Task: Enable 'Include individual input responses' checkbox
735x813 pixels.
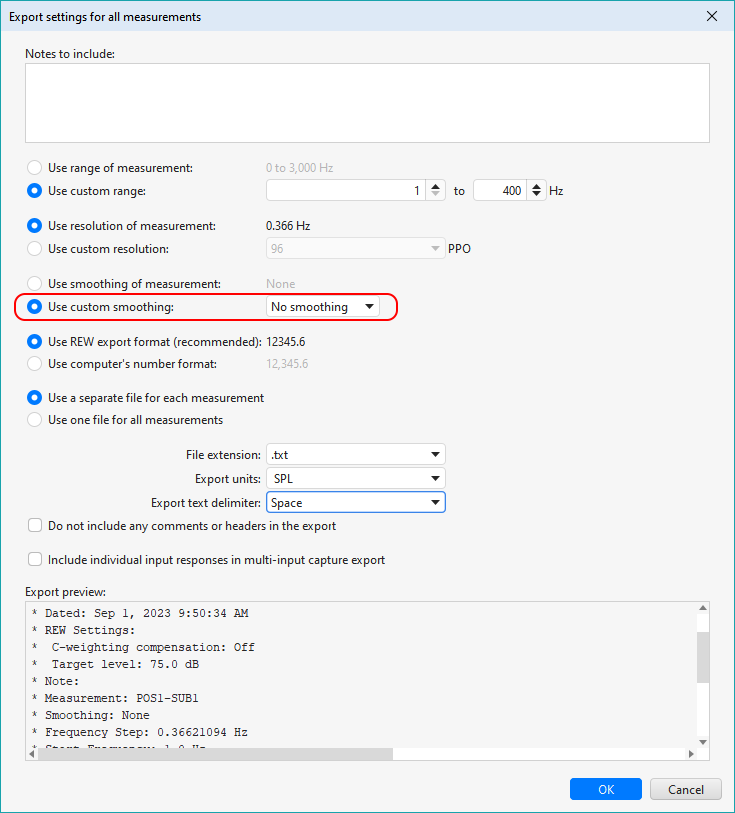Action: click(x=35, y=559)
